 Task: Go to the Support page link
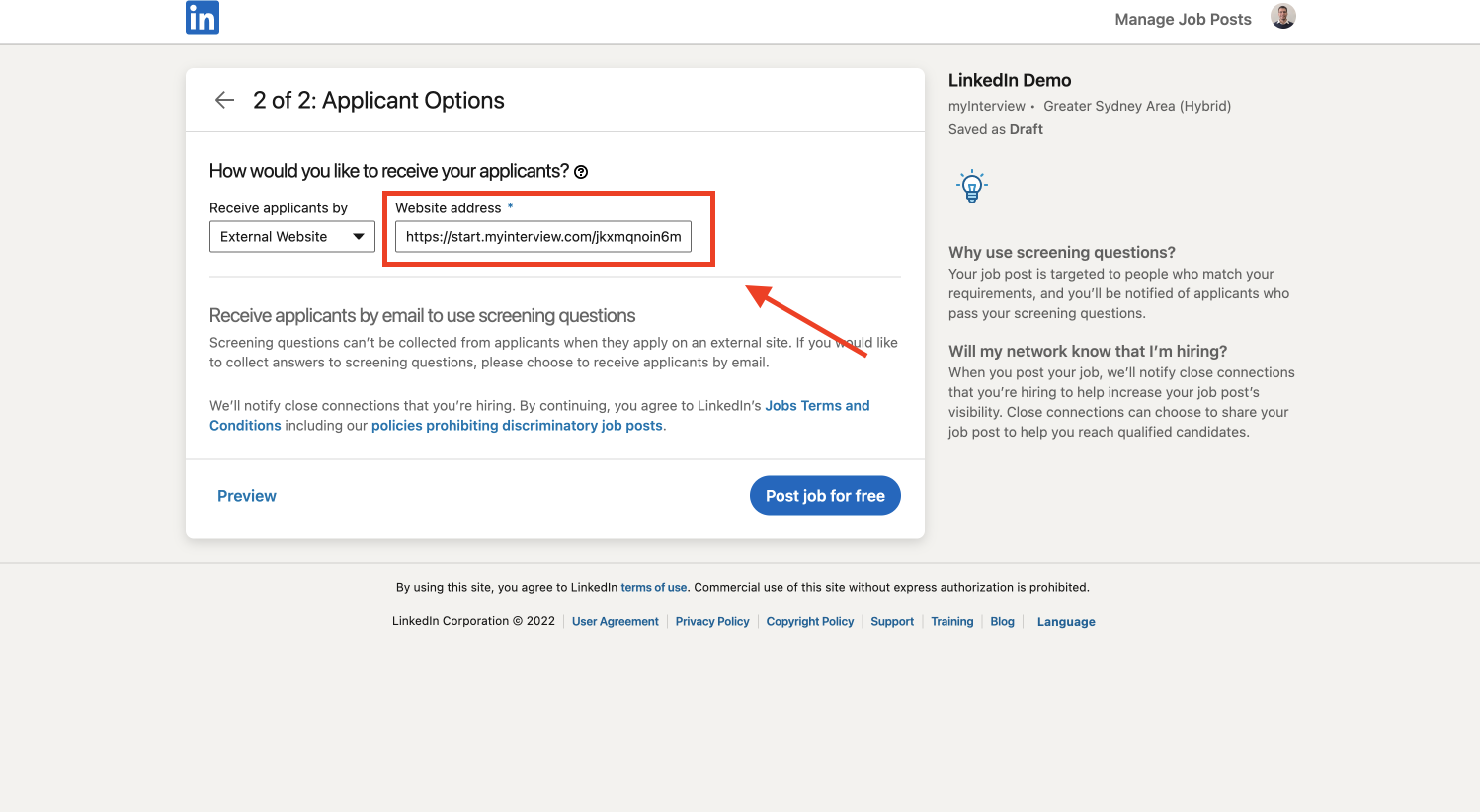click(x=891, y=622)
